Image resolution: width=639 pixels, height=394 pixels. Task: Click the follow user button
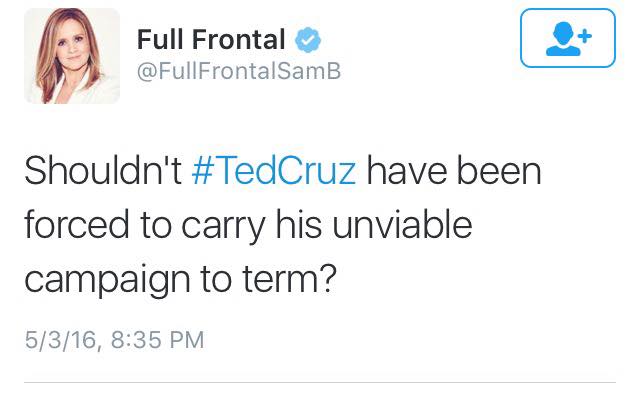point(568,38)
